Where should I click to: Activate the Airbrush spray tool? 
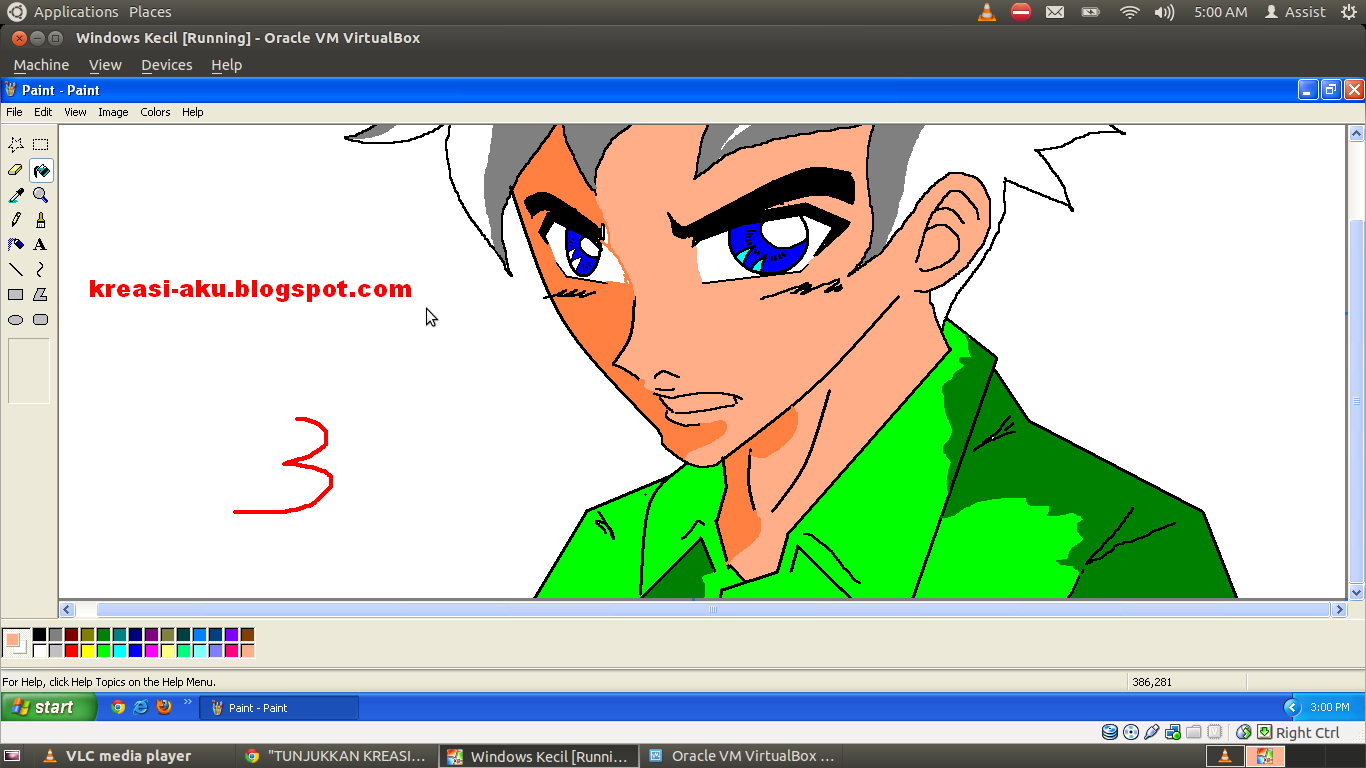click(x=16, y=245)
